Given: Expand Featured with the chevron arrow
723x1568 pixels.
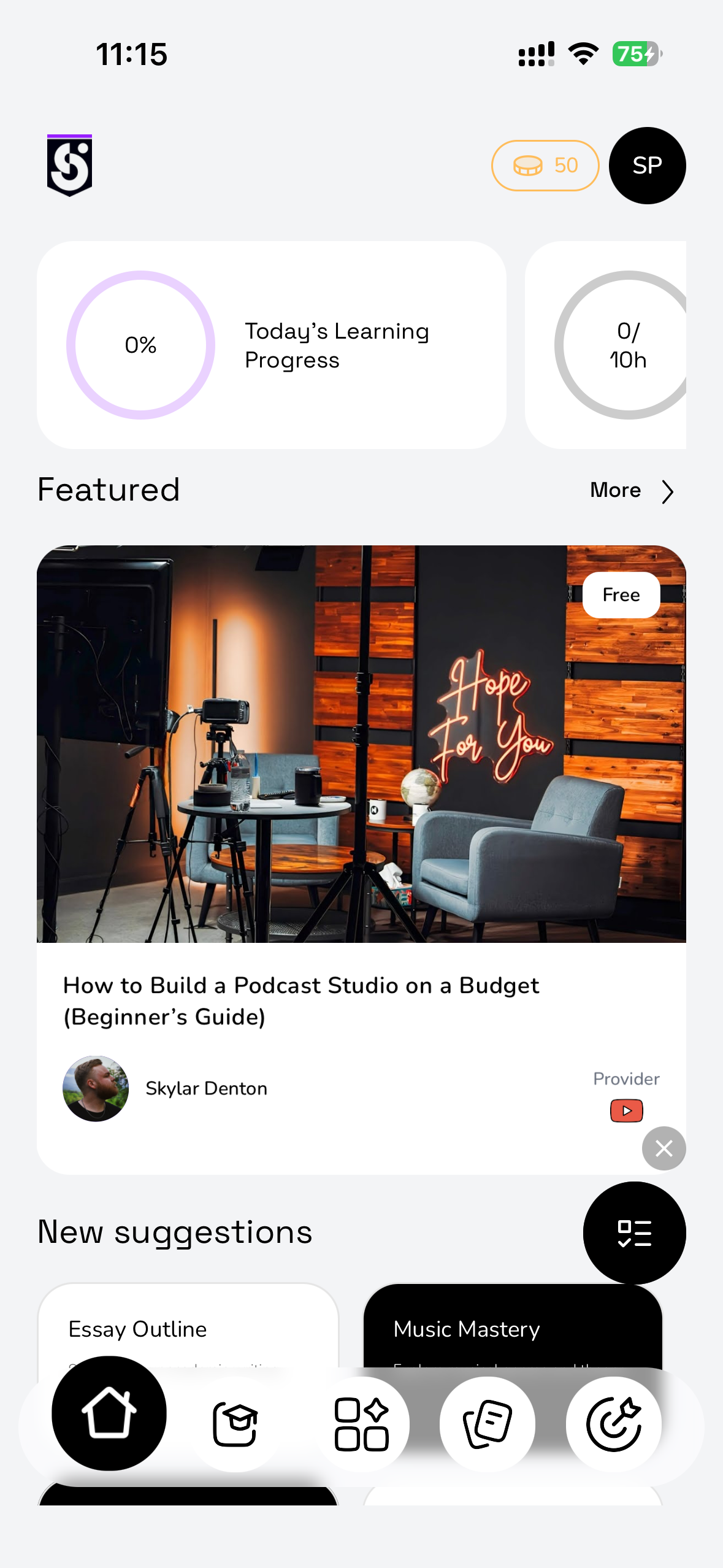Looking at the screenshot, I should coord(668,491).
